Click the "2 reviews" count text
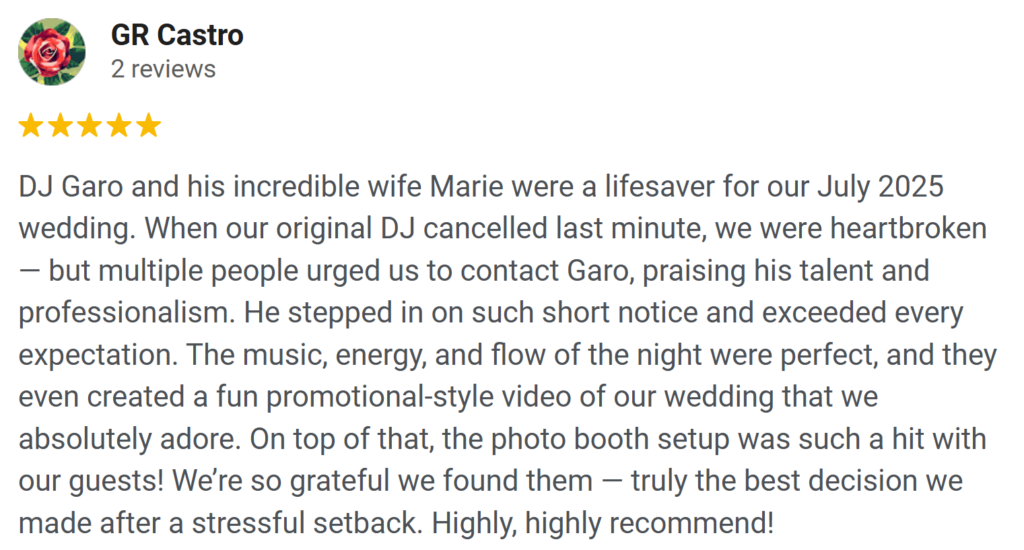 pyautogui.click(x=163, y=69)
